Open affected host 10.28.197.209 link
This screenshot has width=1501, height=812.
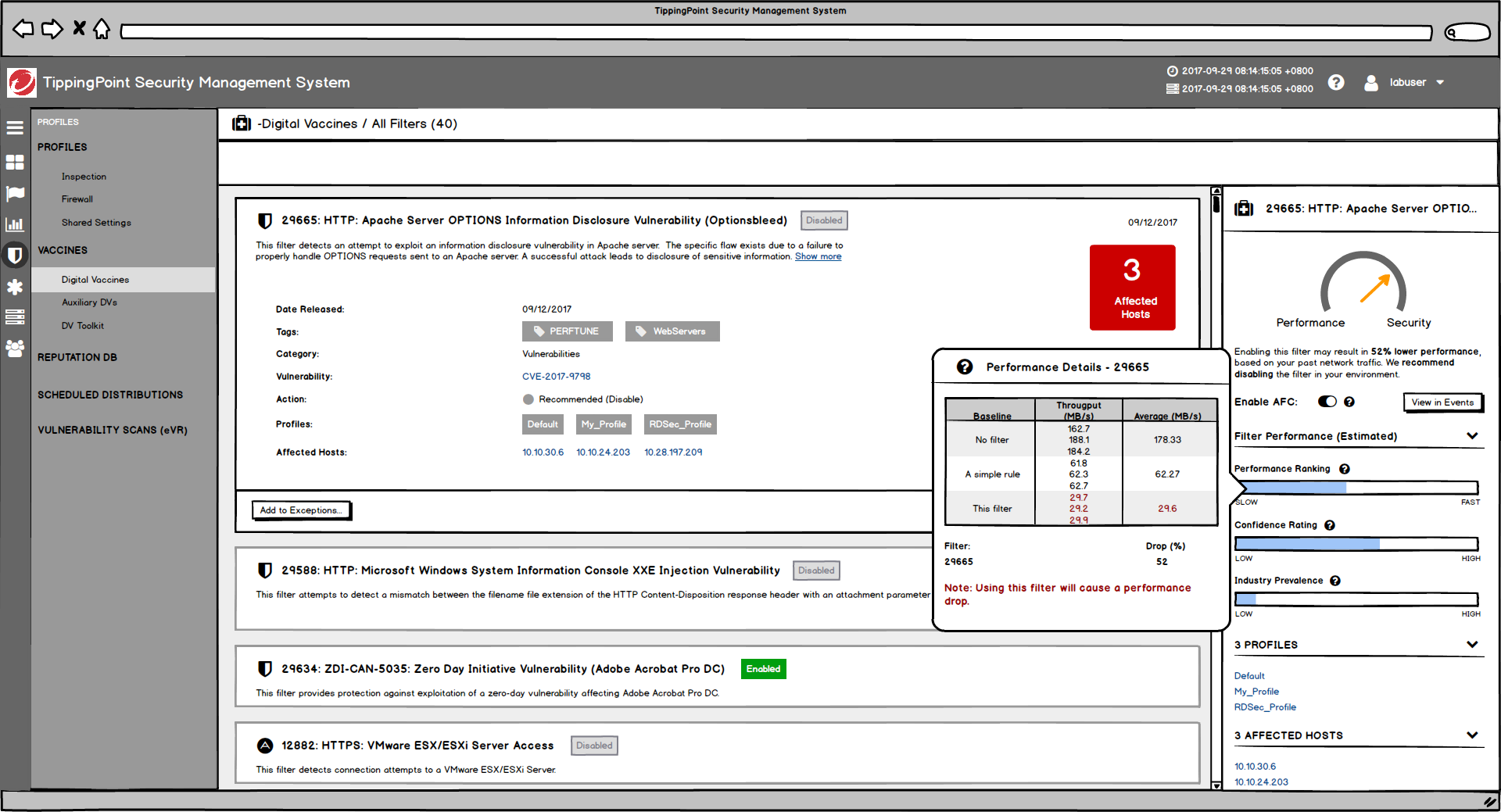coord(673,453)
